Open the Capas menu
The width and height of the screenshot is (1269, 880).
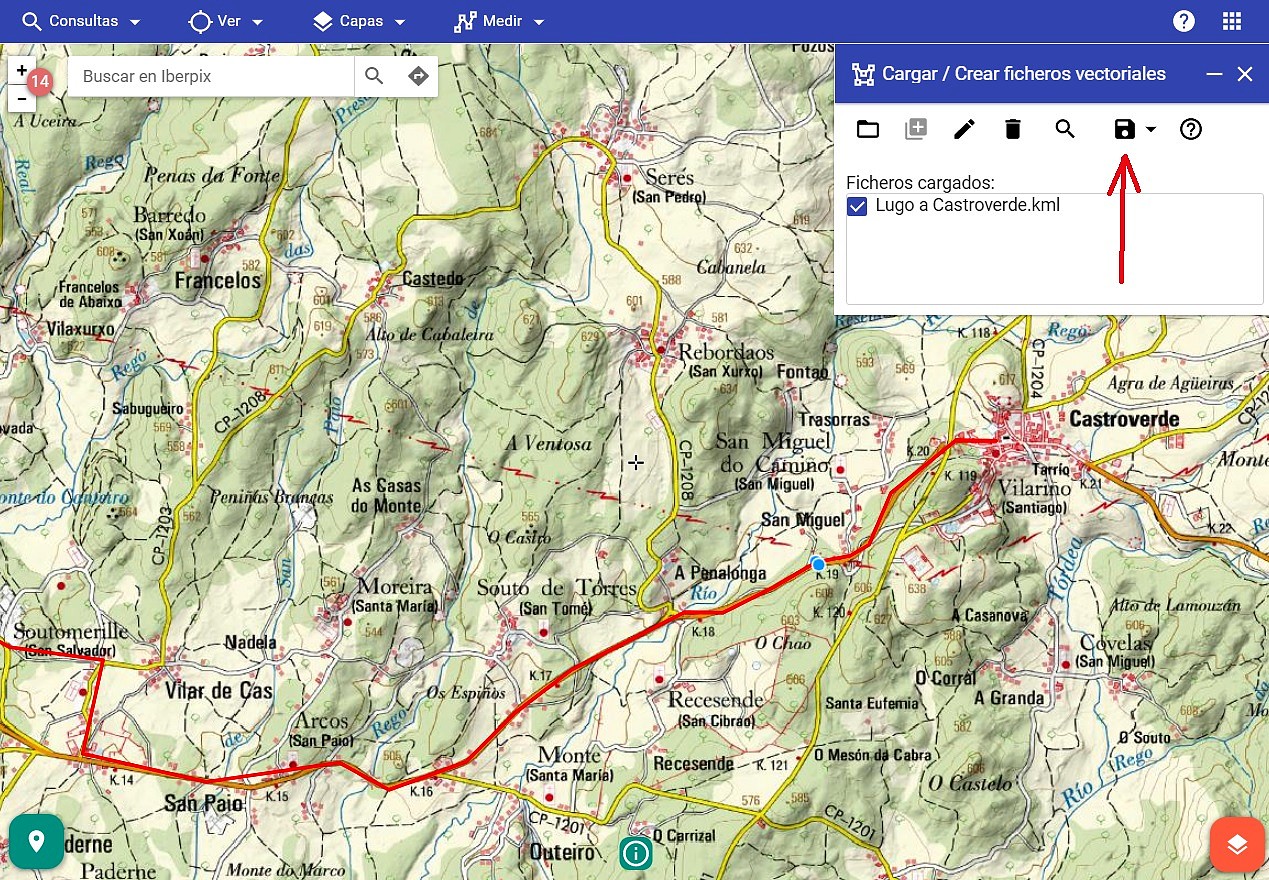click(x=359, y=21)
